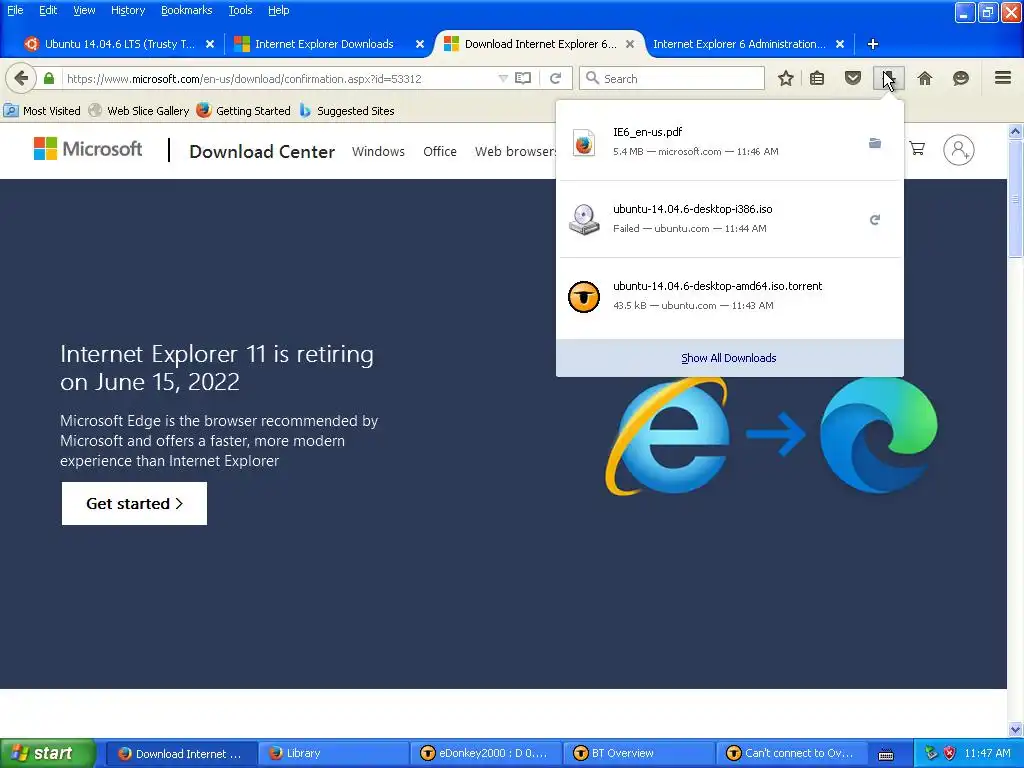Viewport: 1024px width, 768px height.
Task: Click the scrollbar up arrow
Action: click(x=1015, y=131)
